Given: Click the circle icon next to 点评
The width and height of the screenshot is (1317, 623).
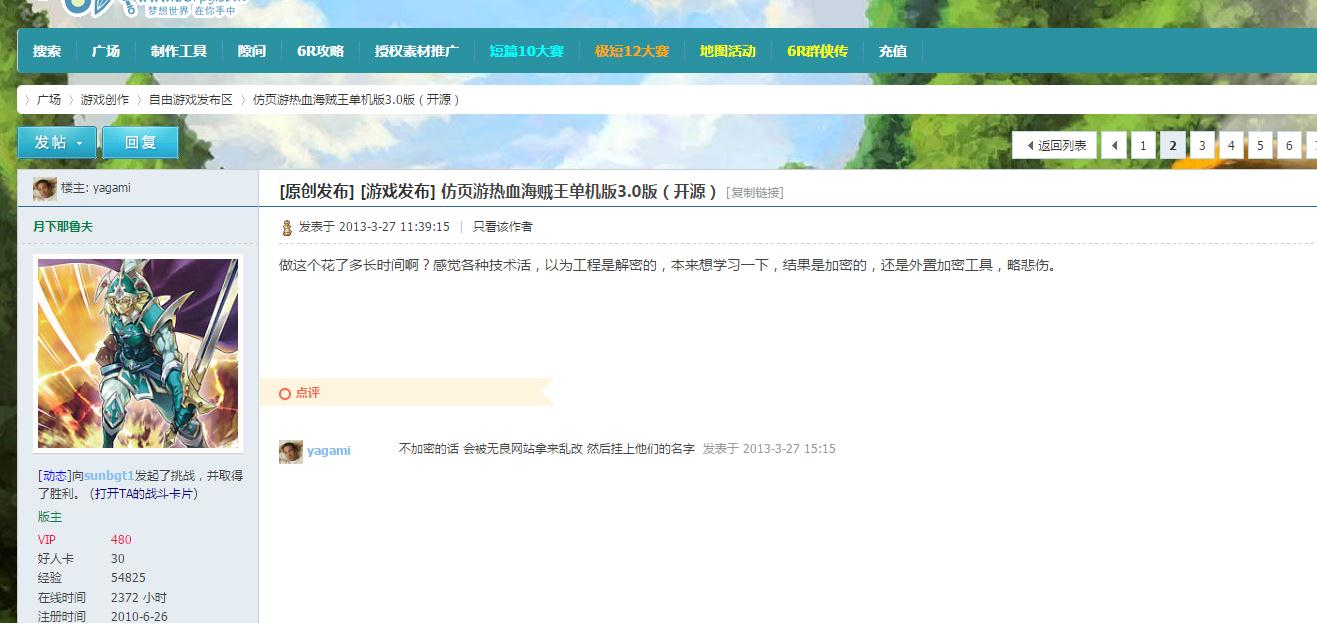Looking at the screenshot, I should pyautogui.click(x=285, y=394).
